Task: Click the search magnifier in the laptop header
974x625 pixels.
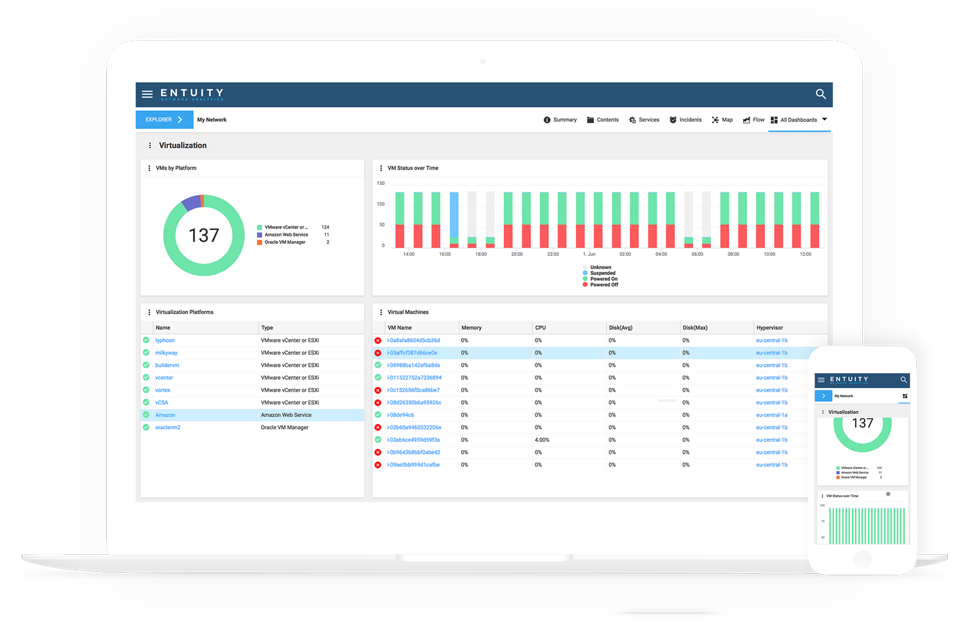Action: tap(821, 94)
